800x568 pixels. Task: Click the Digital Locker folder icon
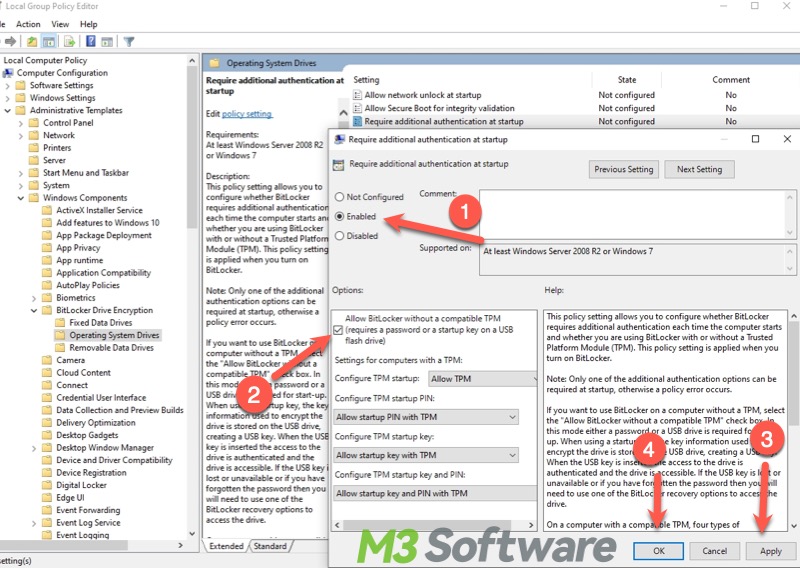point(47,485)
